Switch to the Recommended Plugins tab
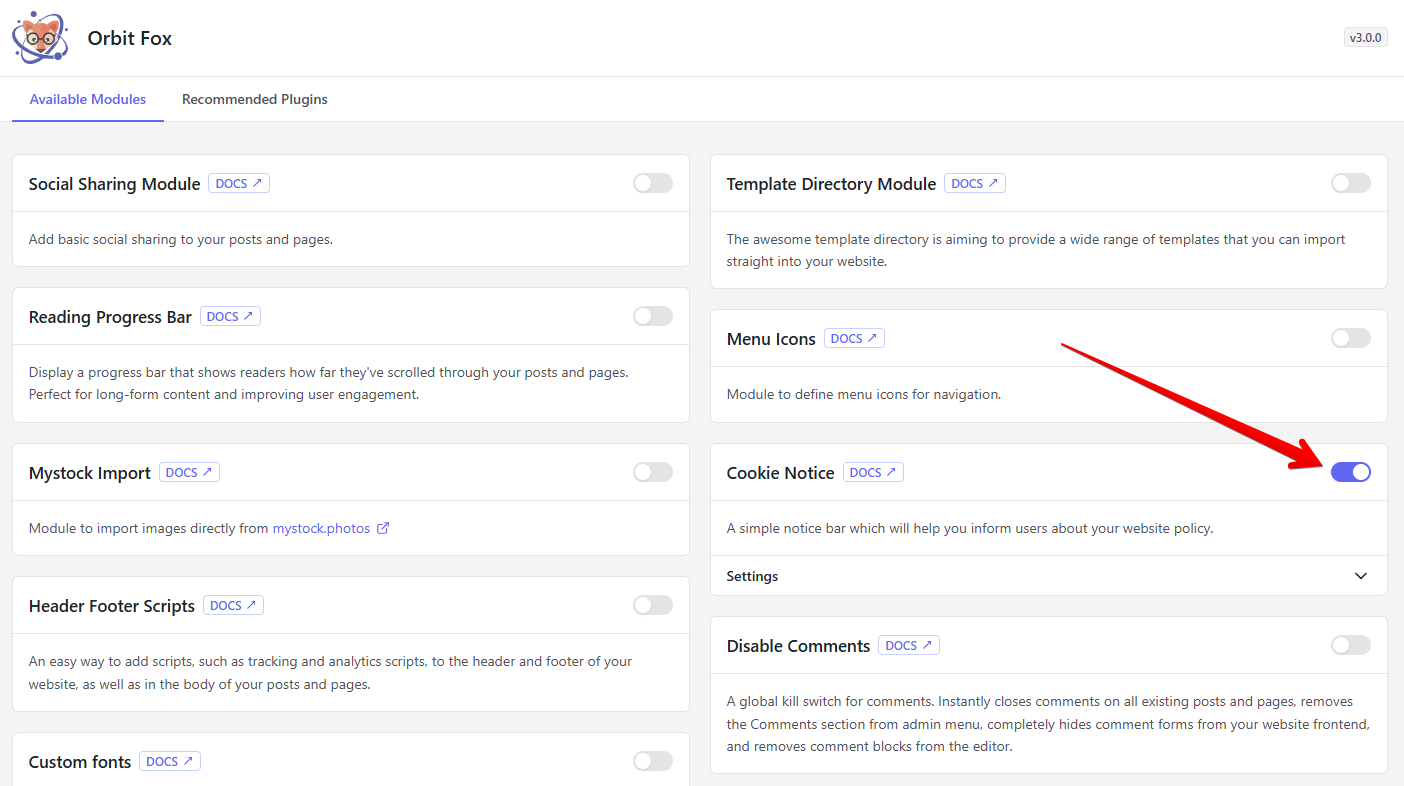1404x786 pixels. 254,99
